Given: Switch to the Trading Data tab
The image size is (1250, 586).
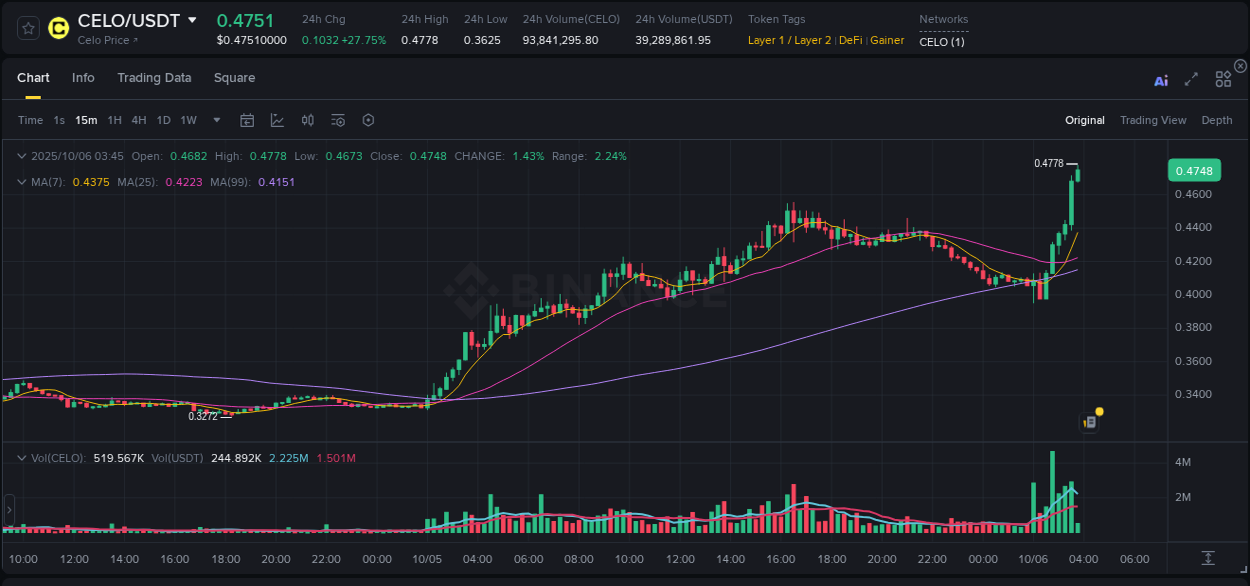Looking at the screenshot, I should pyautogui.click(x=154, y=77).
